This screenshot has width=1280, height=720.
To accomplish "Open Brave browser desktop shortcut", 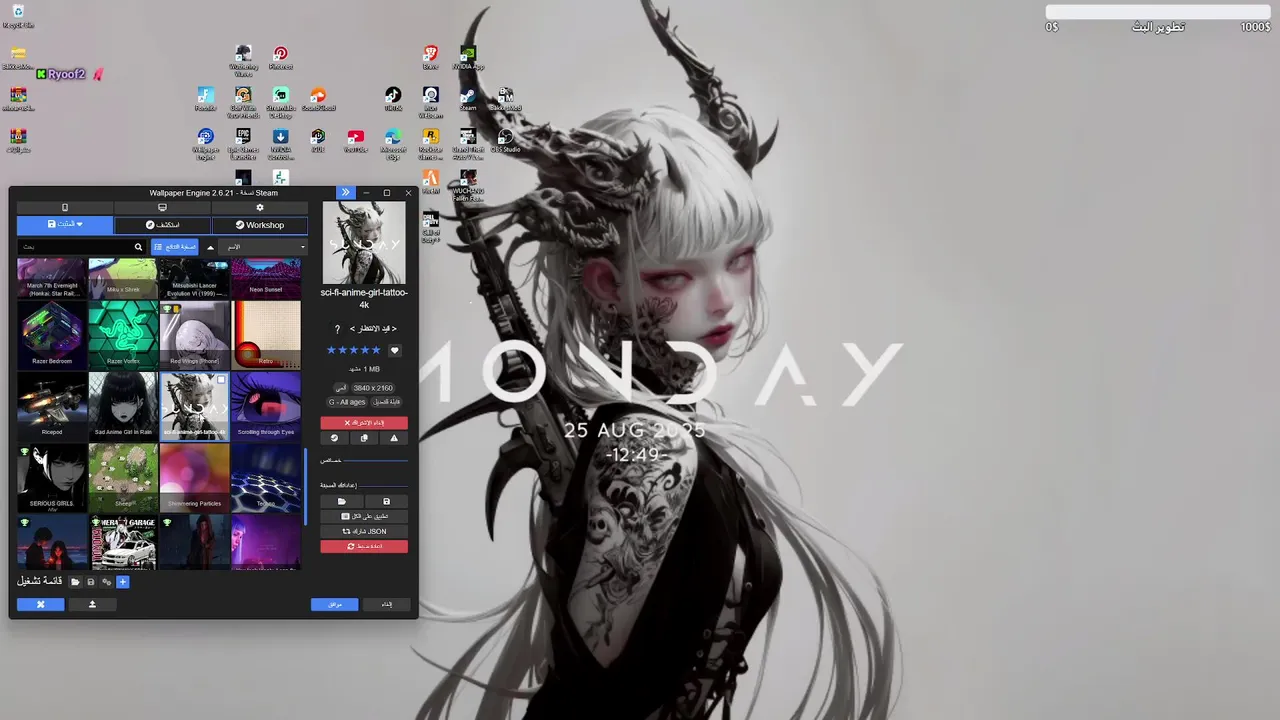I will pos(430,58).
